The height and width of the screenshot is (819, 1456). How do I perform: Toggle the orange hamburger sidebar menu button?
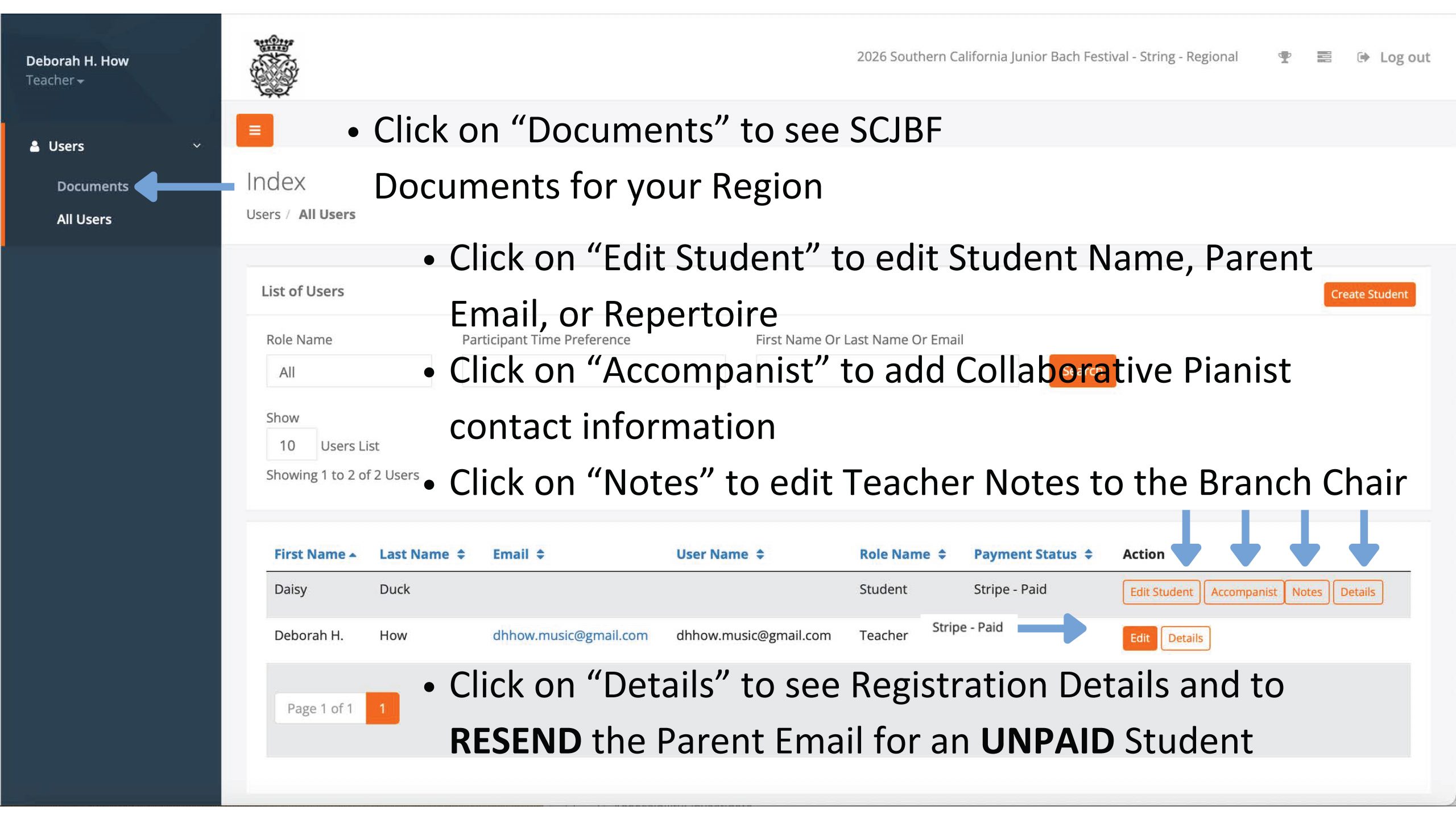[x=254, y=130]
